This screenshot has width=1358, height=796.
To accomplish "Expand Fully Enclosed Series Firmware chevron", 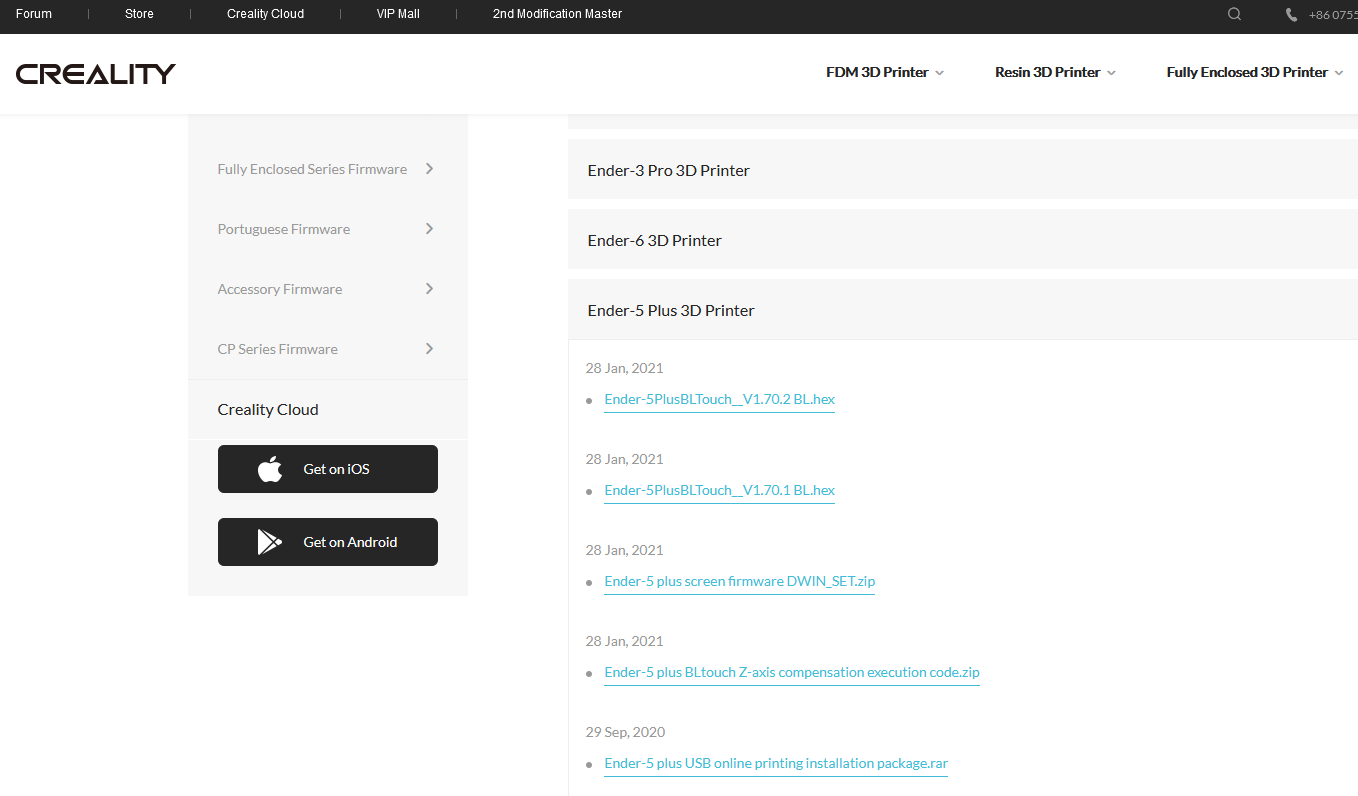I will [x=429, y=169].
